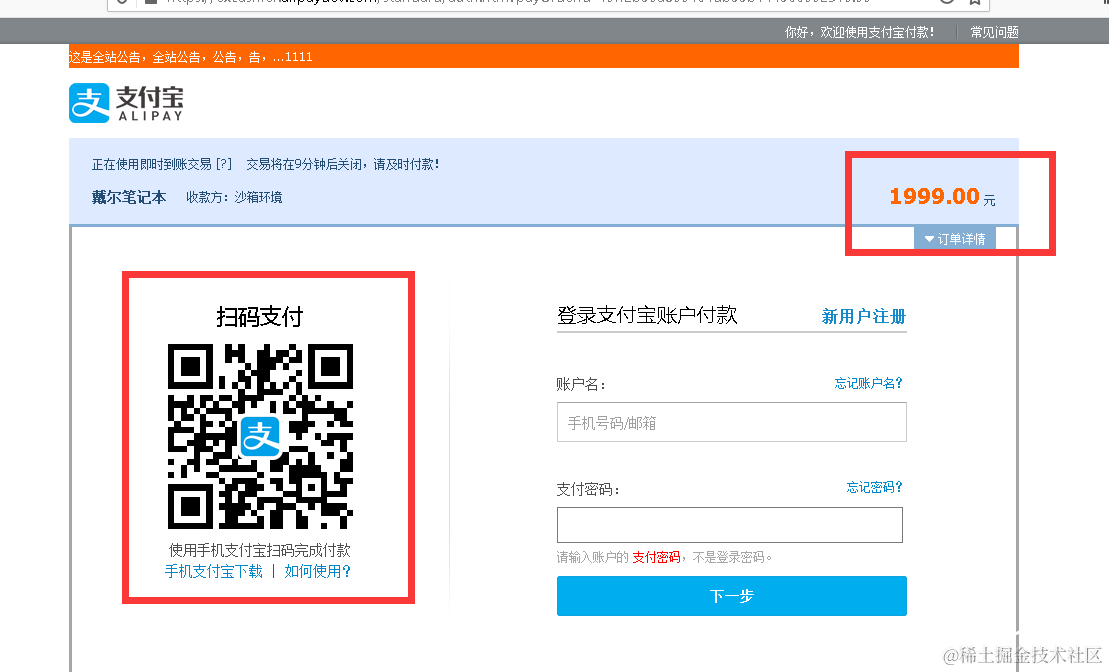Click the 收款方: 沙箱环境 text
Screen dimensions: 1109x672
pos(234,197)
